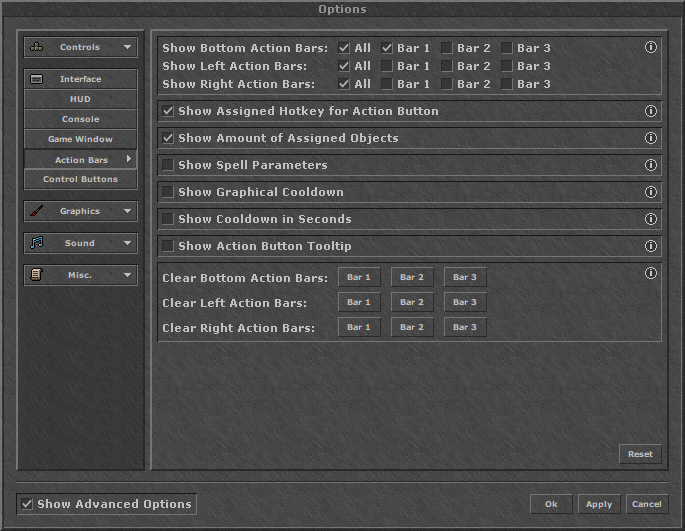Screen dimensions: 685x531
Task: Select the Interface category
Action: point(80,79)
